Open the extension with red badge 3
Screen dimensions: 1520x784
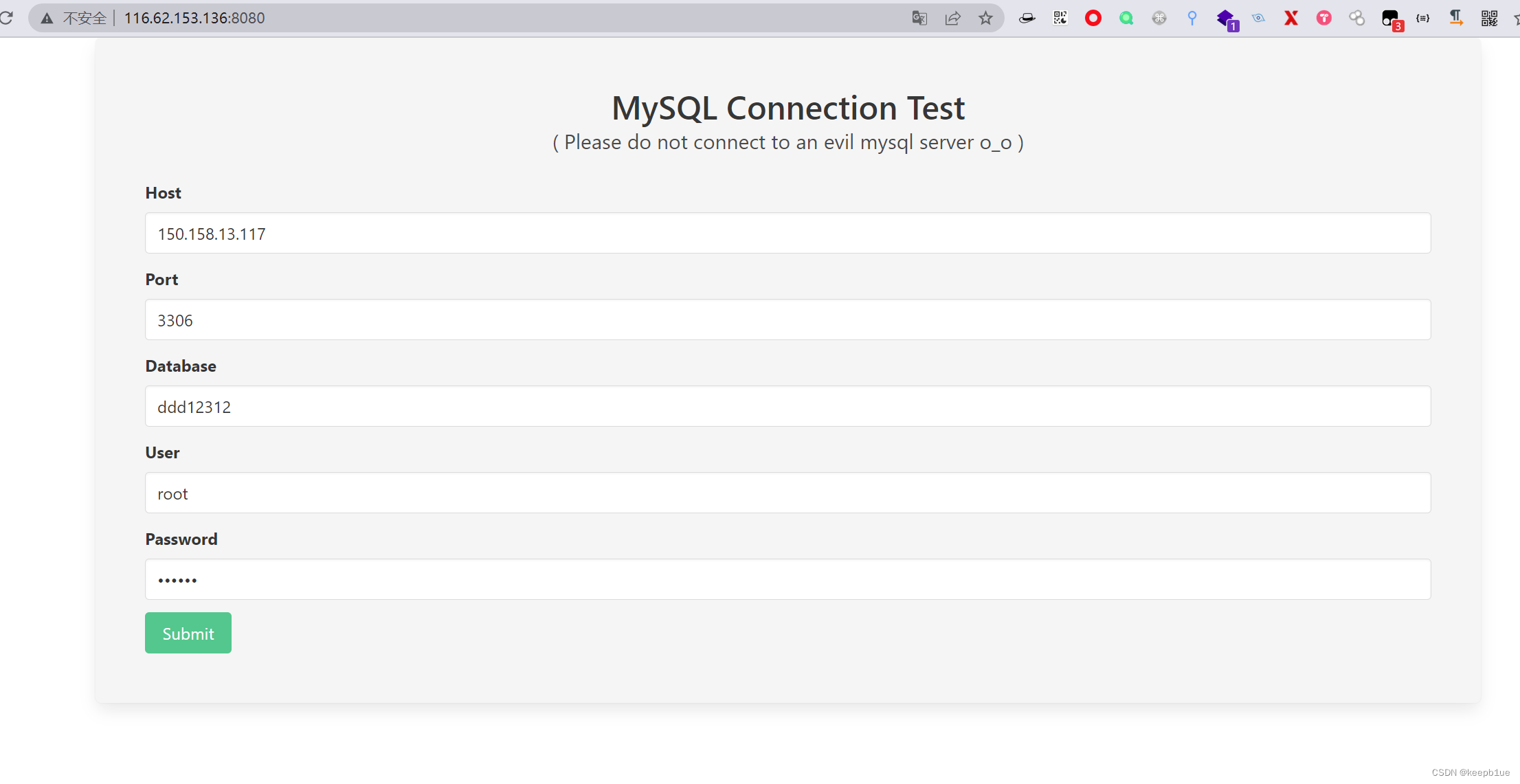1391,19
